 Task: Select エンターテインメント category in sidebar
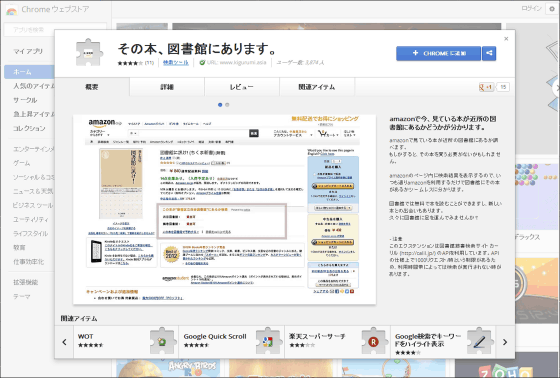34,149
